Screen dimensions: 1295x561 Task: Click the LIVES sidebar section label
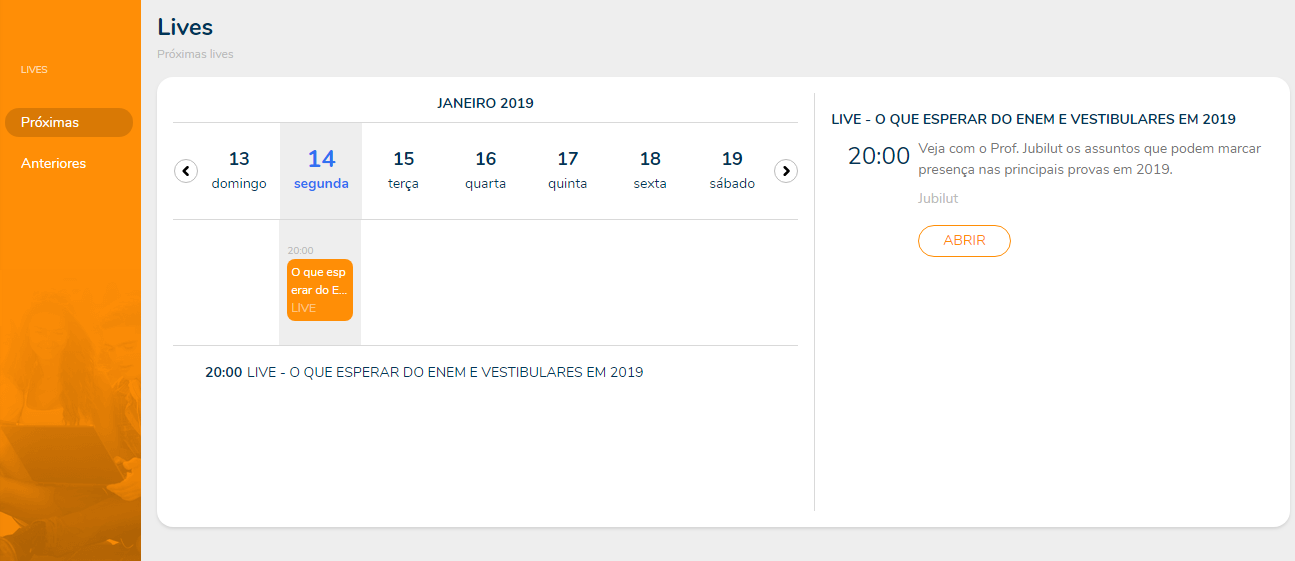pyautogui.click(x=34, y=70)
